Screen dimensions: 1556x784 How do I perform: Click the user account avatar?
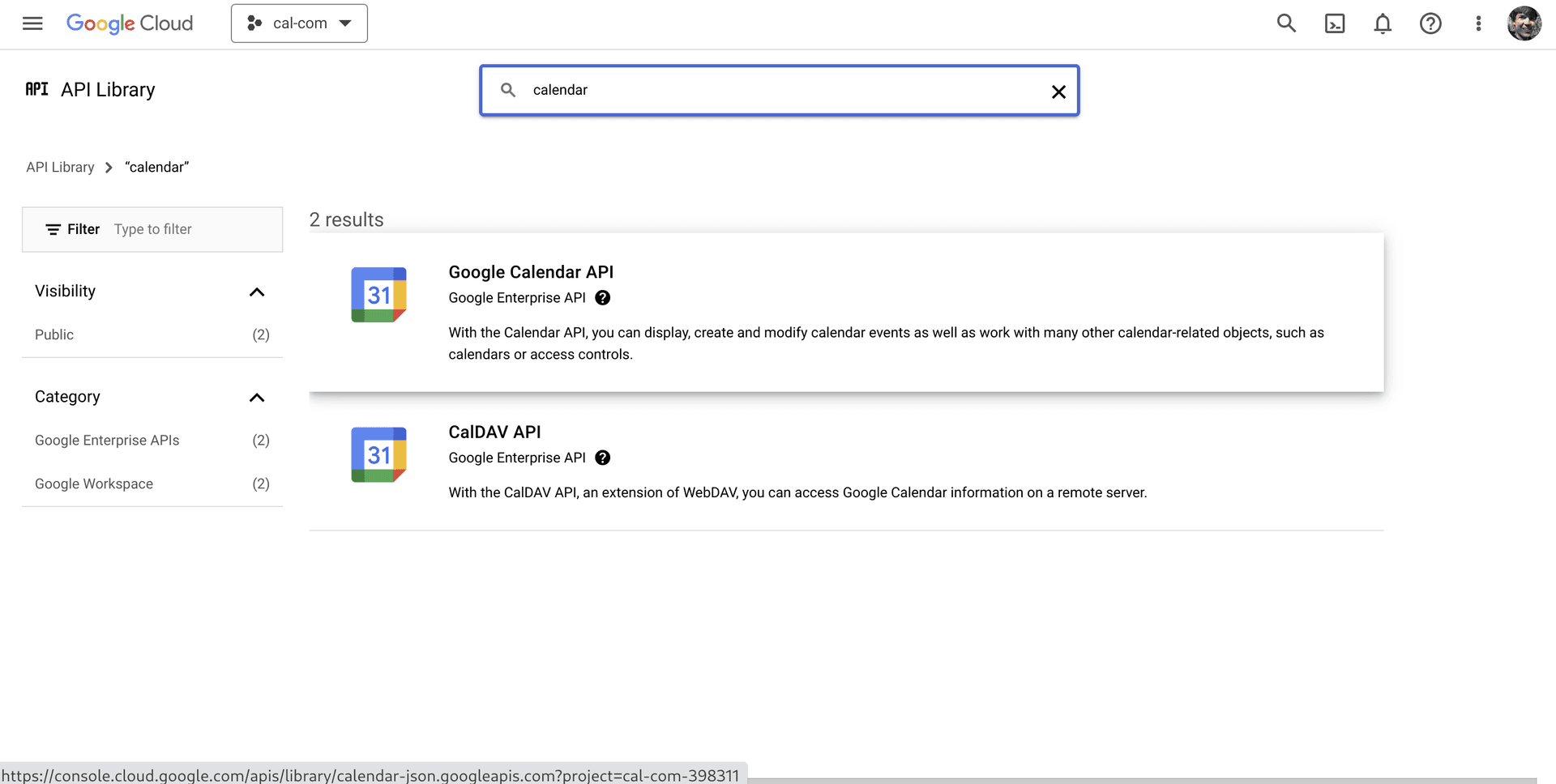pyautogui.click(x=1524, y=23)
